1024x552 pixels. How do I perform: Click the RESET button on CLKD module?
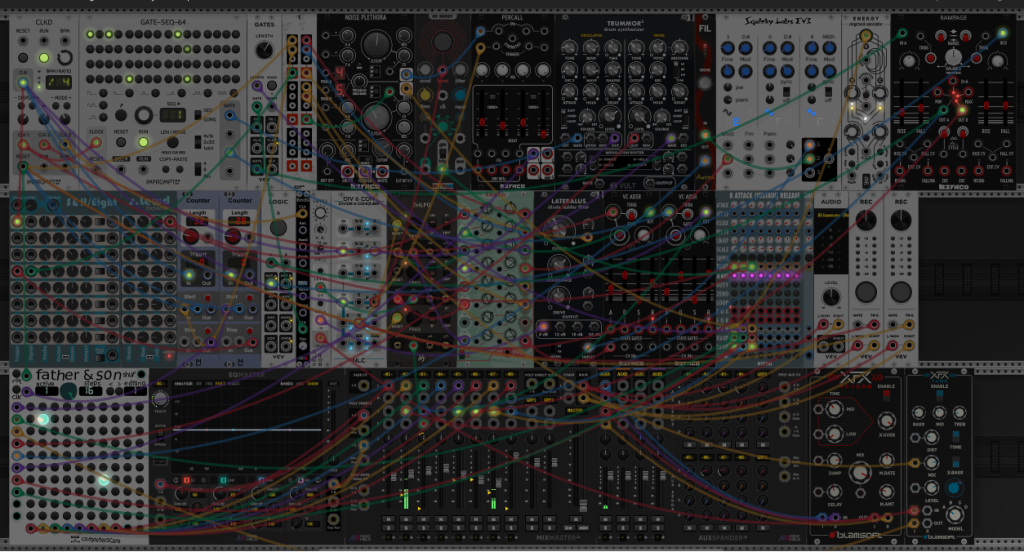(23, 57)
